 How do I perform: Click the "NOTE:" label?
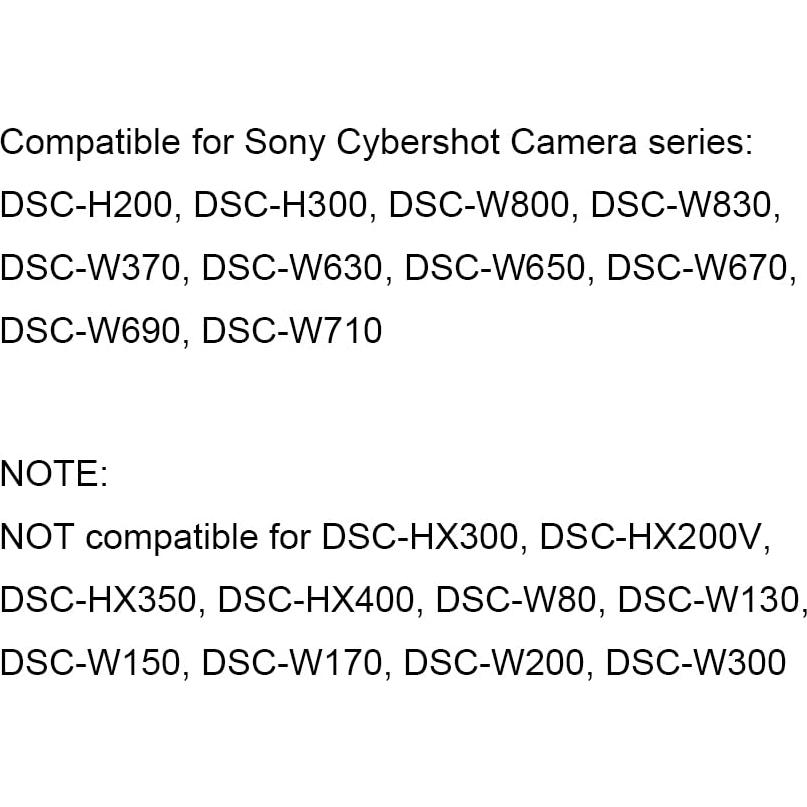click(54, 474)
